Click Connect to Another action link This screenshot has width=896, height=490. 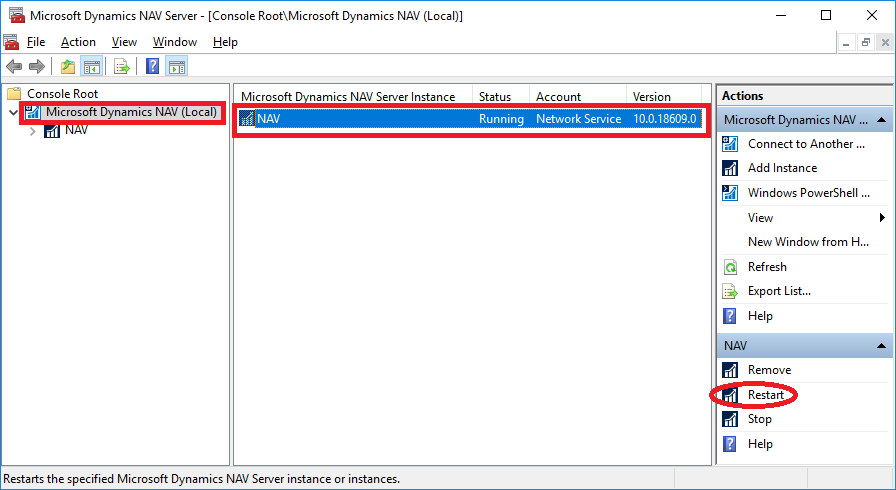click(x=806, y=144)
